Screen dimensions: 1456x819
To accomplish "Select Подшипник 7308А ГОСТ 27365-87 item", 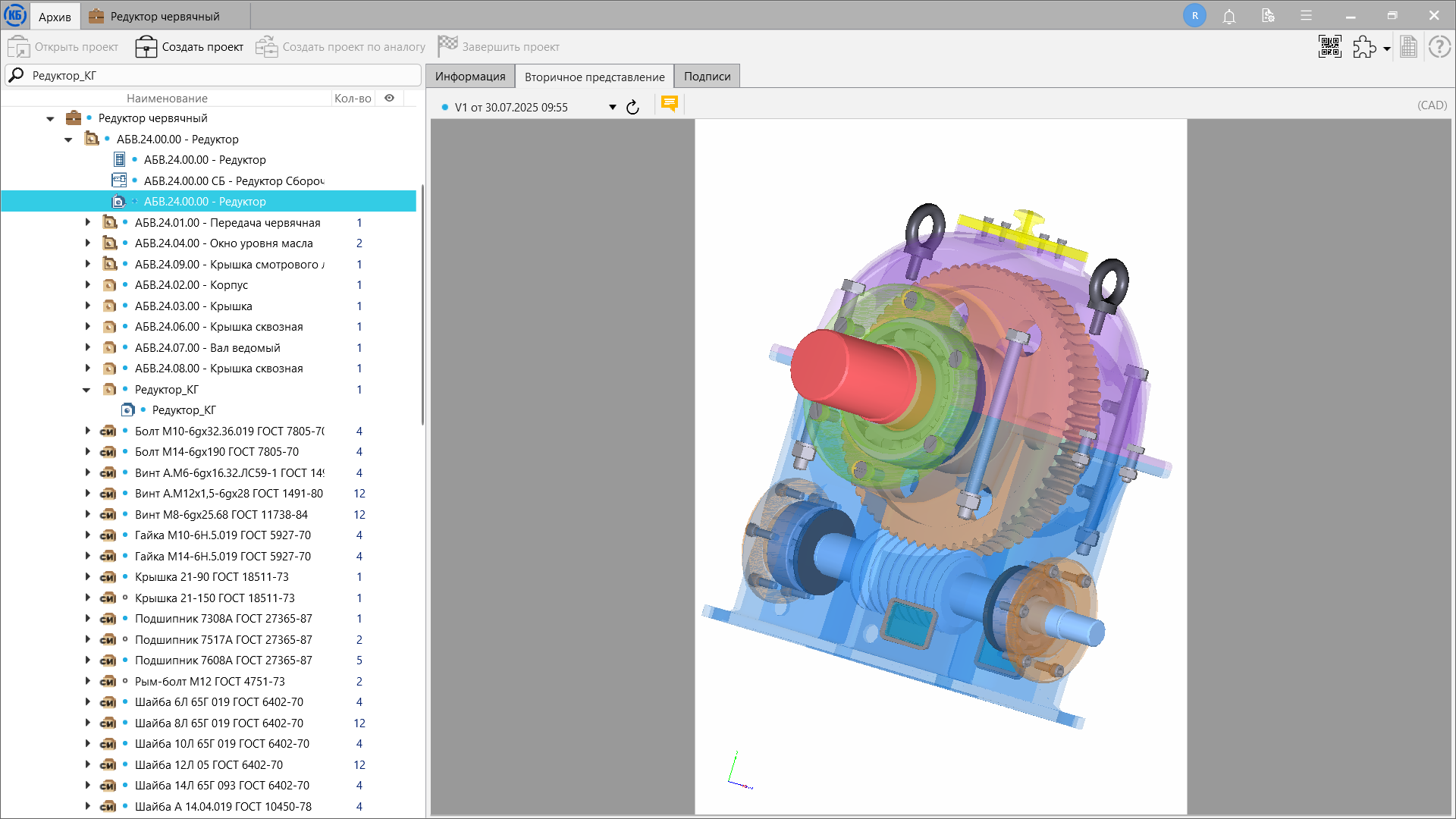I will [x=223, y=619].
